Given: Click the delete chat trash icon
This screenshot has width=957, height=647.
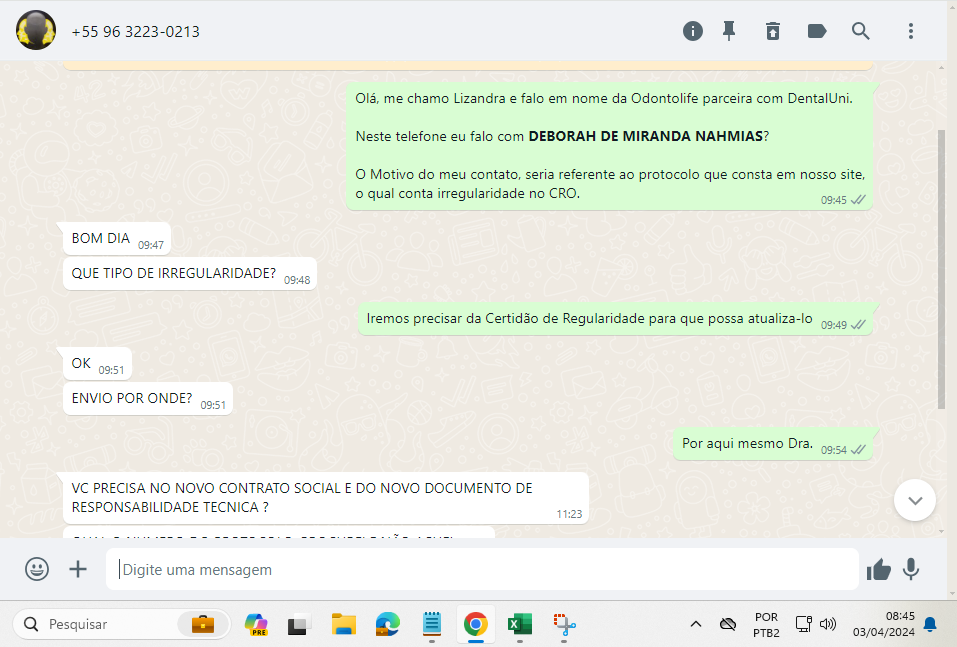Looking at the screenshot, I should pyautogui.click(x=773, y=31).
